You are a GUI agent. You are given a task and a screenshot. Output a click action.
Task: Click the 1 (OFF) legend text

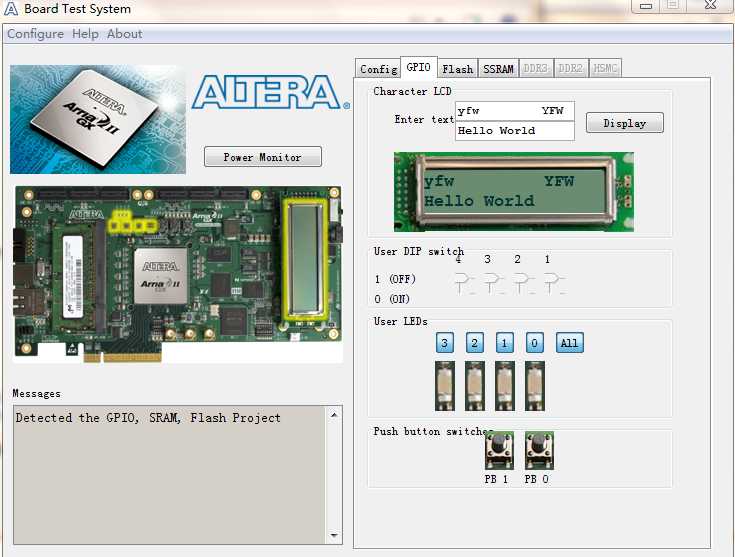point(395,279)
